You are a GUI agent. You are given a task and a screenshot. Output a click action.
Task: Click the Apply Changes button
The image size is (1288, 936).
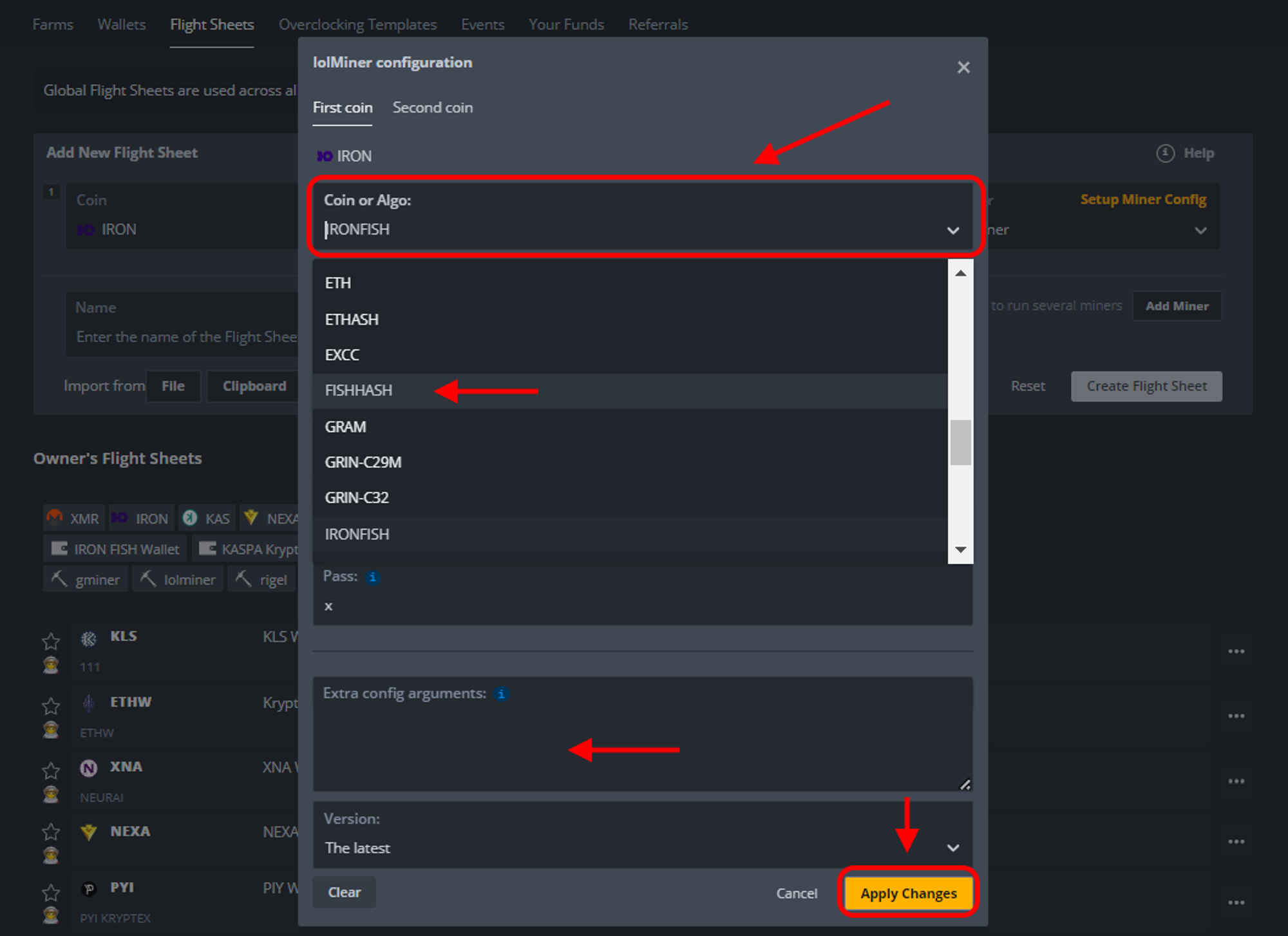908,893
